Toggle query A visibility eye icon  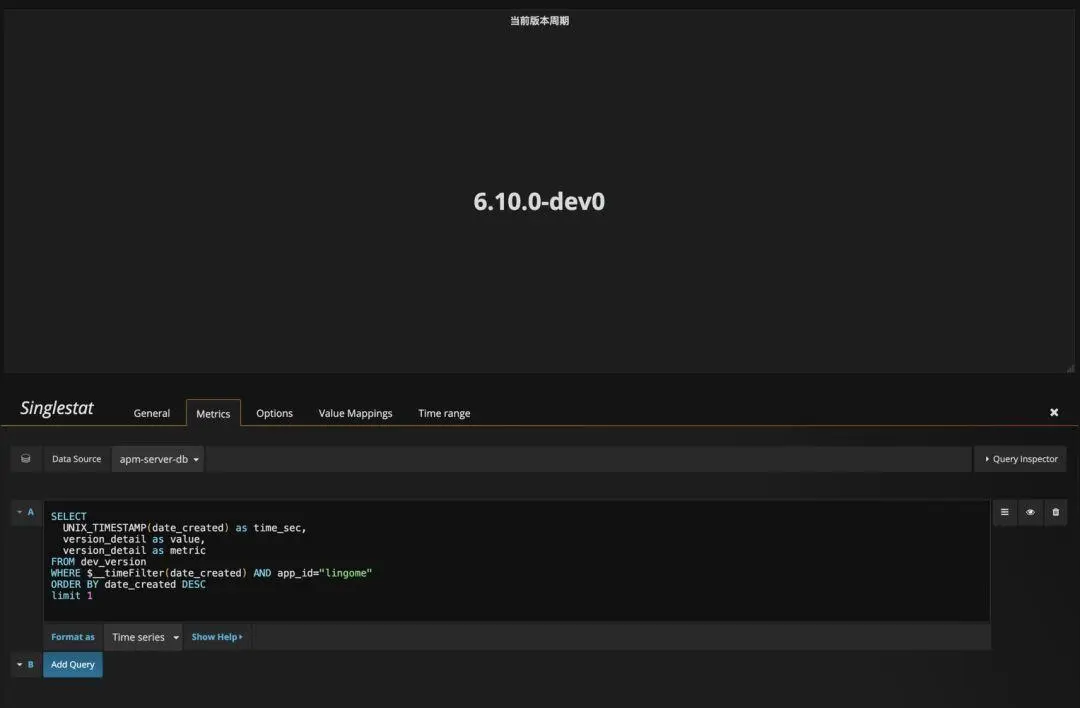pos(1030,512)
